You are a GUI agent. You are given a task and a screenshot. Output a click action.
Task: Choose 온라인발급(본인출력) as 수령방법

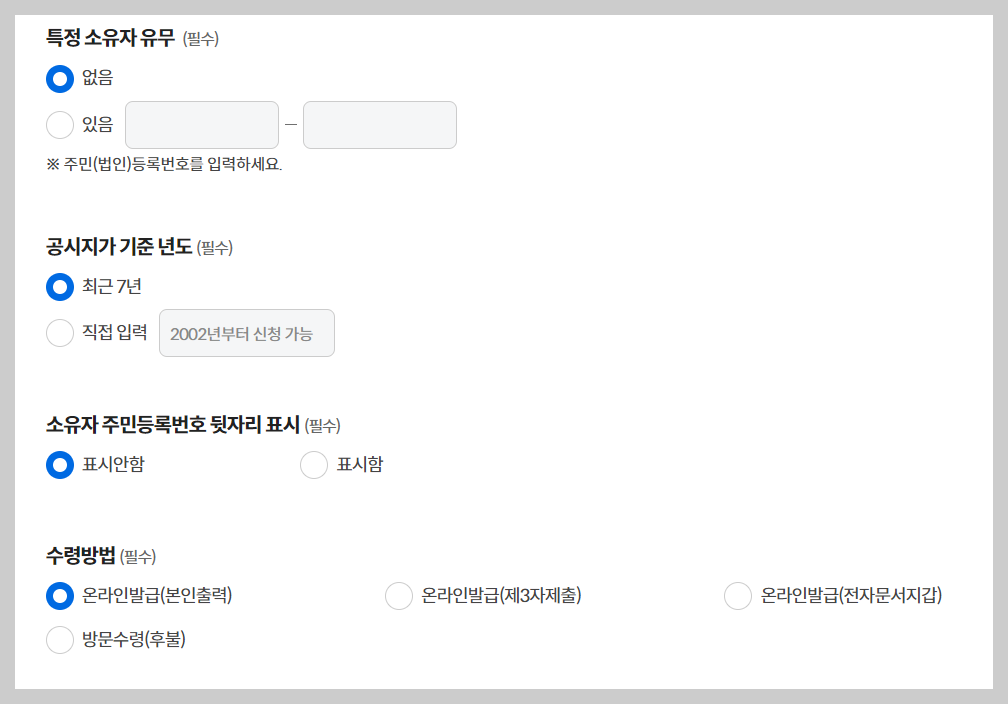click(60, 595)
